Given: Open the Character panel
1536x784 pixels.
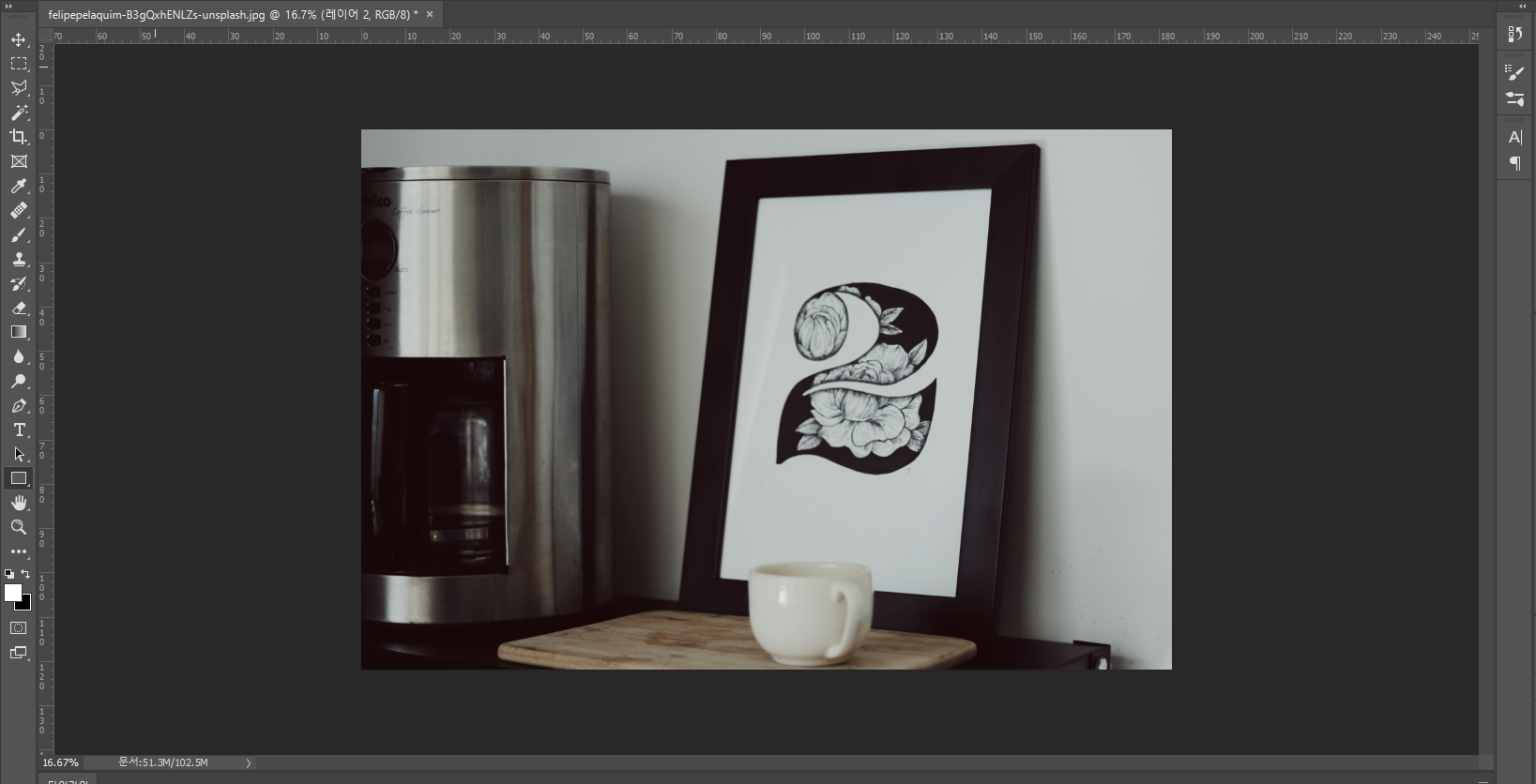Looking at the screenshot, I should pos(1514,137).
